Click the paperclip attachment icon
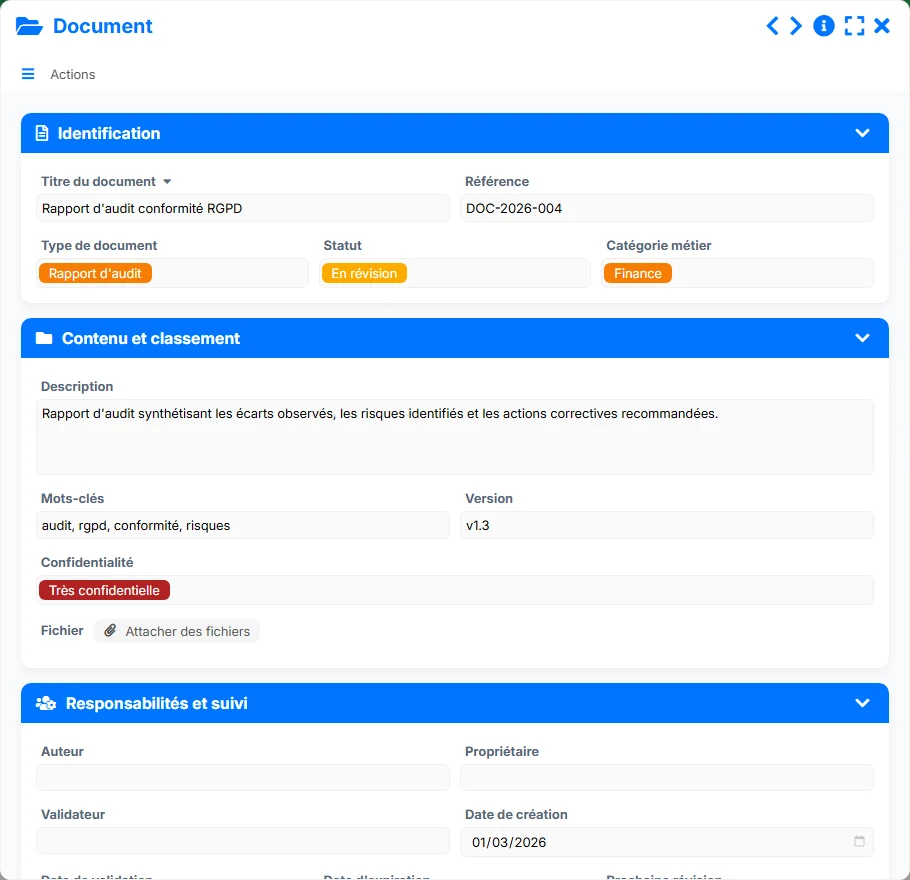Screen dimensions: 910x880 (x=110, y=630)
